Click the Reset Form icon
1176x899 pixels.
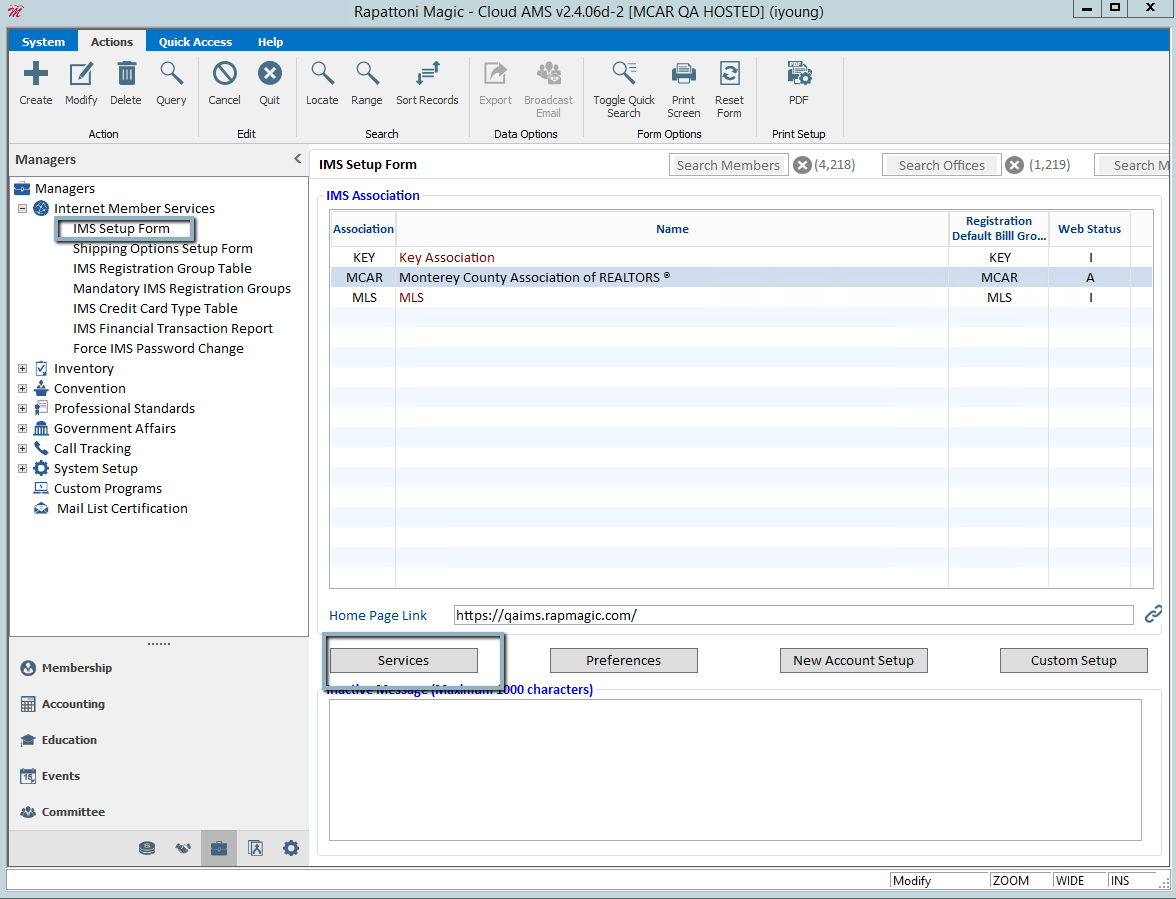[x=729, y=74]
